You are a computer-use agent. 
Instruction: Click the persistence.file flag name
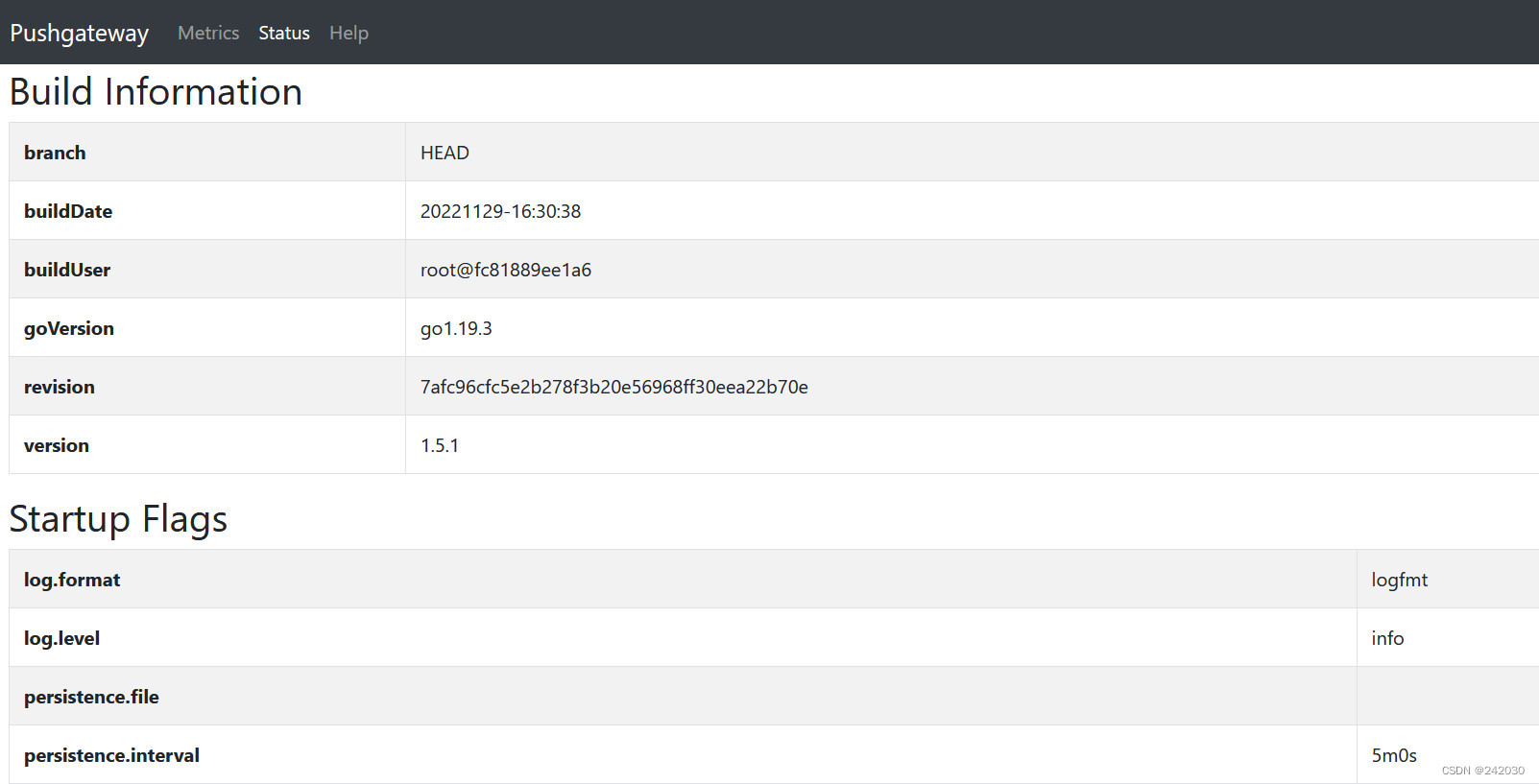pyautogui.click(x=91, y=697)
